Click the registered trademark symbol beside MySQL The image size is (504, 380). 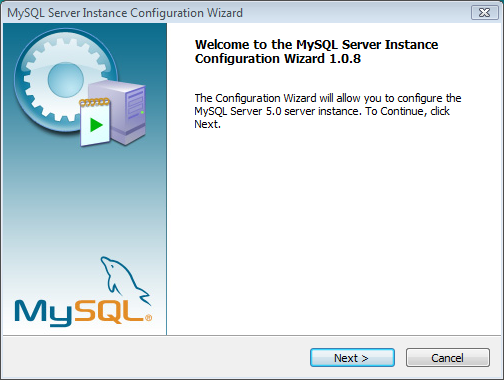[148, 318]
